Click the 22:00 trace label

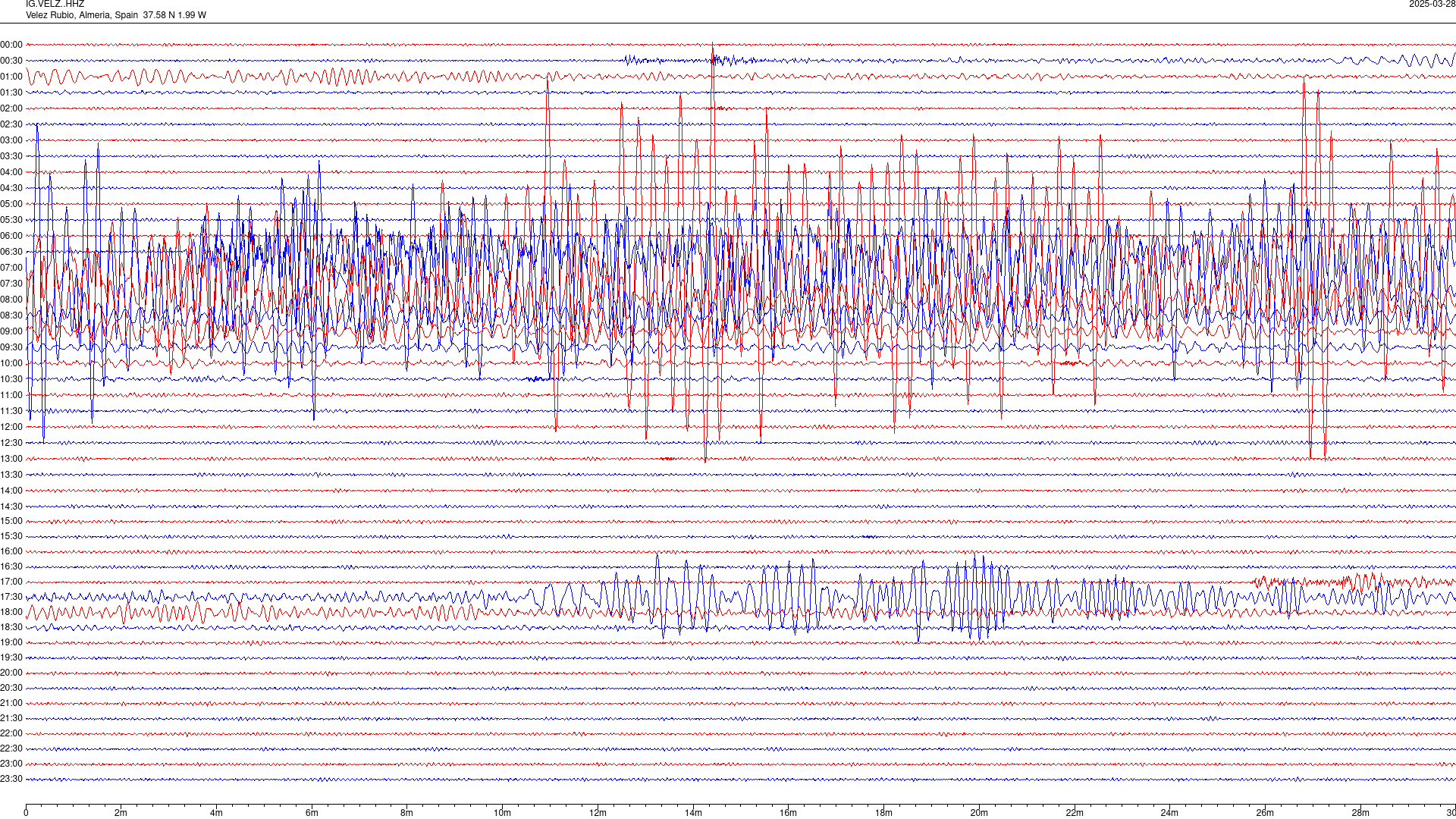pos(11,733)
